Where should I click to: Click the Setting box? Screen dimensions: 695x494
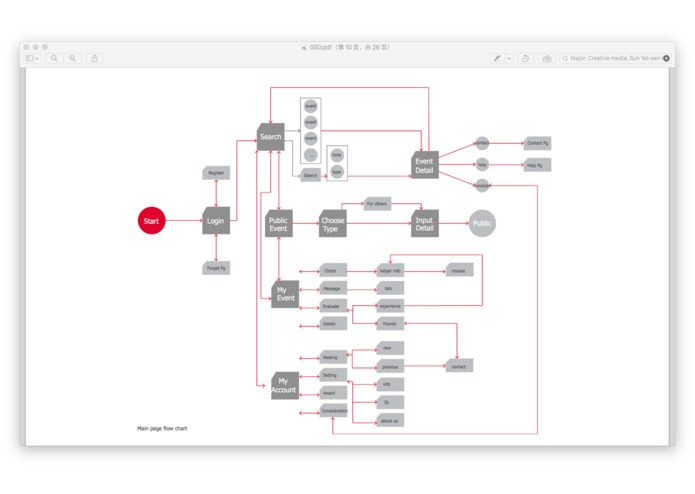(x=333, y=375)
